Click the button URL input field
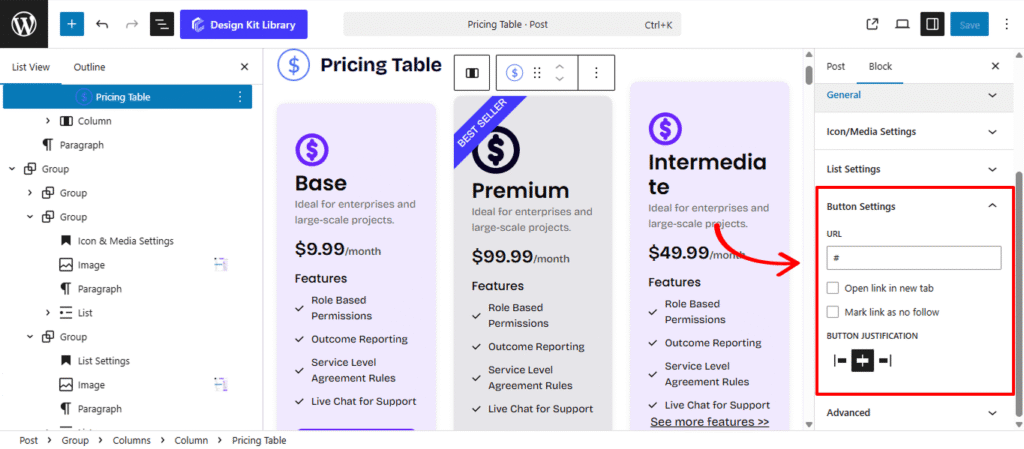Viewport: 1024px width, 449px height. point(913,258)
